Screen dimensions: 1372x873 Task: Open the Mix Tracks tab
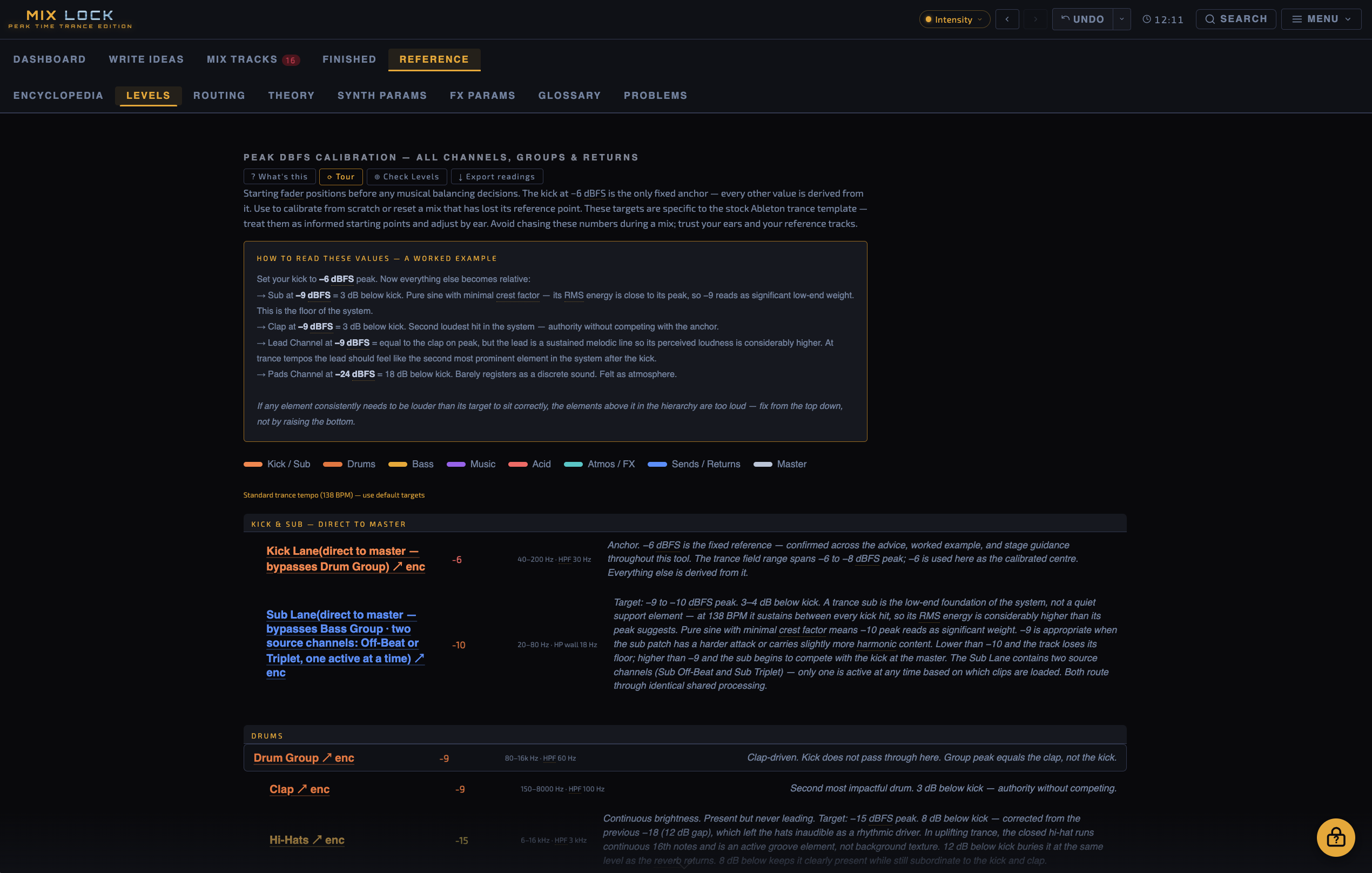click(x=252, y=59)
